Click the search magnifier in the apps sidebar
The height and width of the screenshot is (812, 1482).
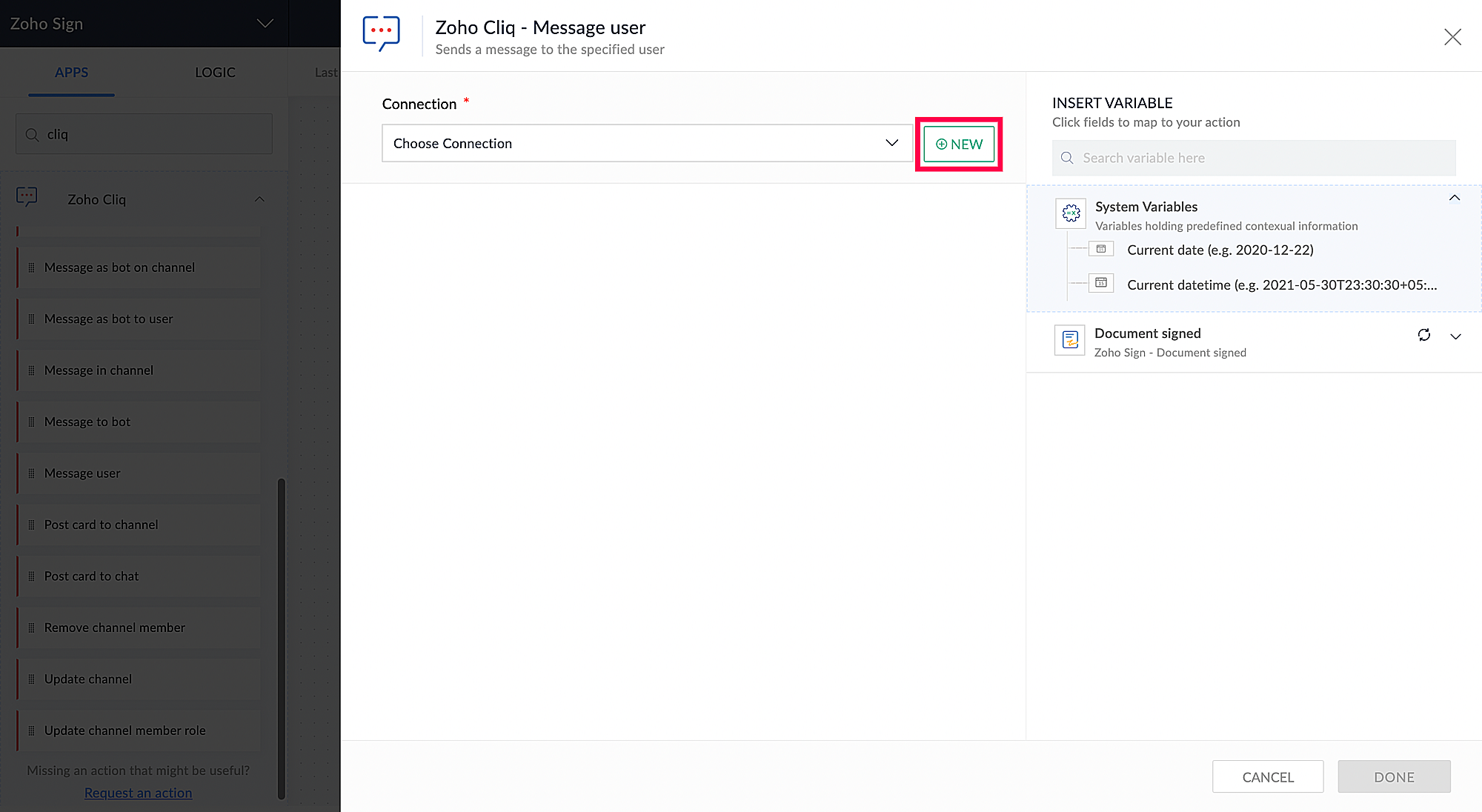(32, 135)
